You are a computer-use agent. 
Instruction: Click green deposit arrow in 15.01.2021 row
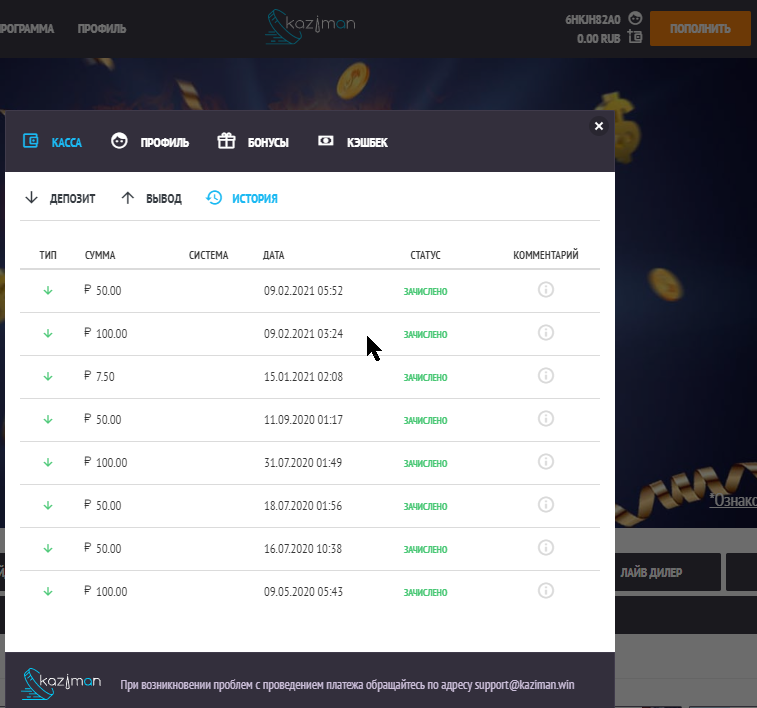(x=48, y=376)
